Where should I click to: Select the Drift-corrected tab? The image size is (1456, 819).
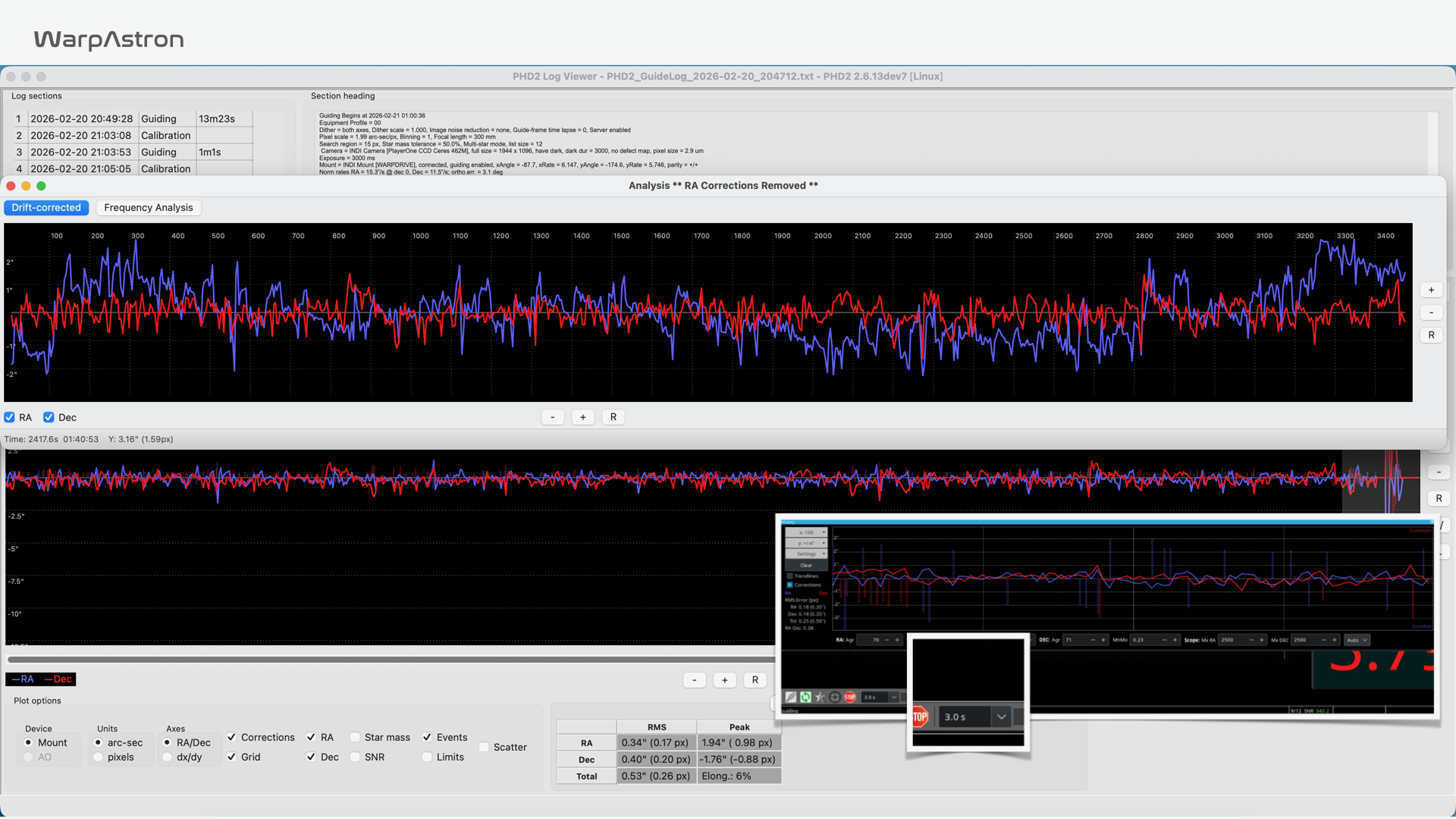coord(46,208)
